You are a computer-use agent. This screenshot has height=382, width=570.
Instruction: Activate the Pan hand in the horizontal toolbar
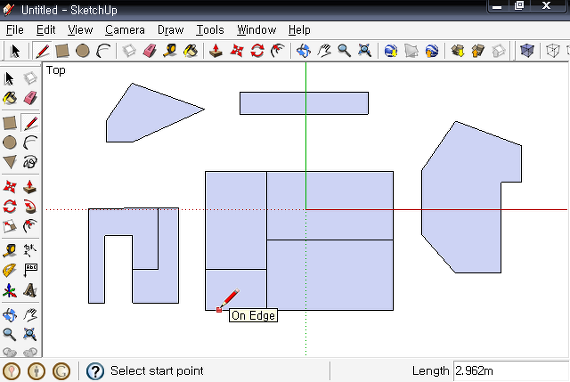[x=324, y=51]
